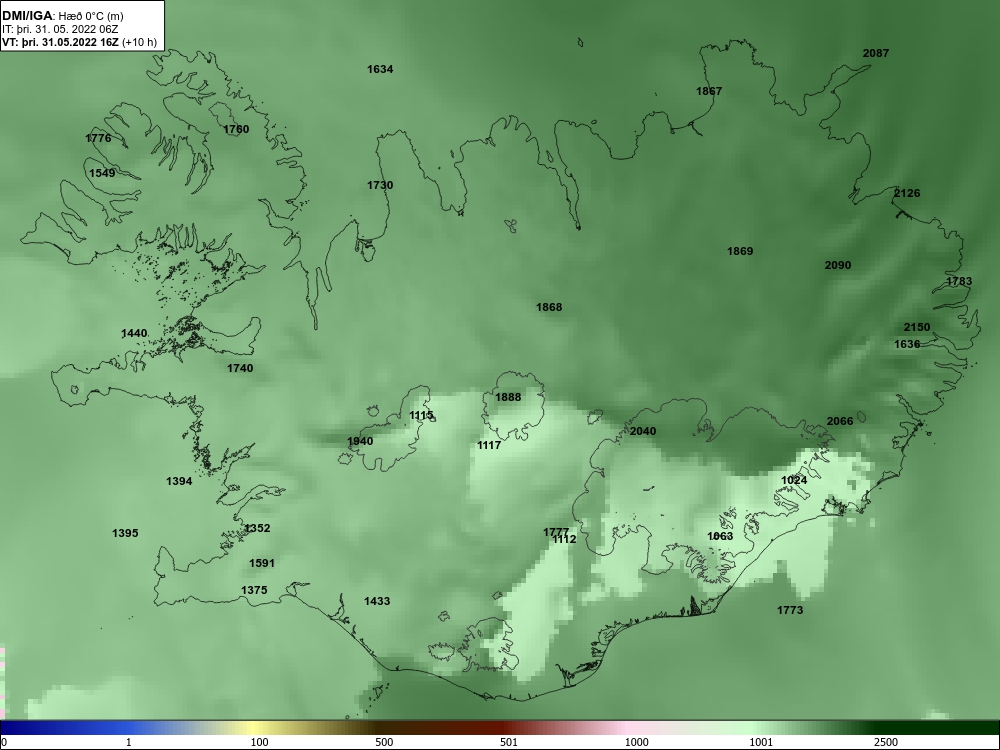The width and height of the screenshot is (1000, 750).
Task: Click the 1760 value label
Action: (x=236, y=129)
